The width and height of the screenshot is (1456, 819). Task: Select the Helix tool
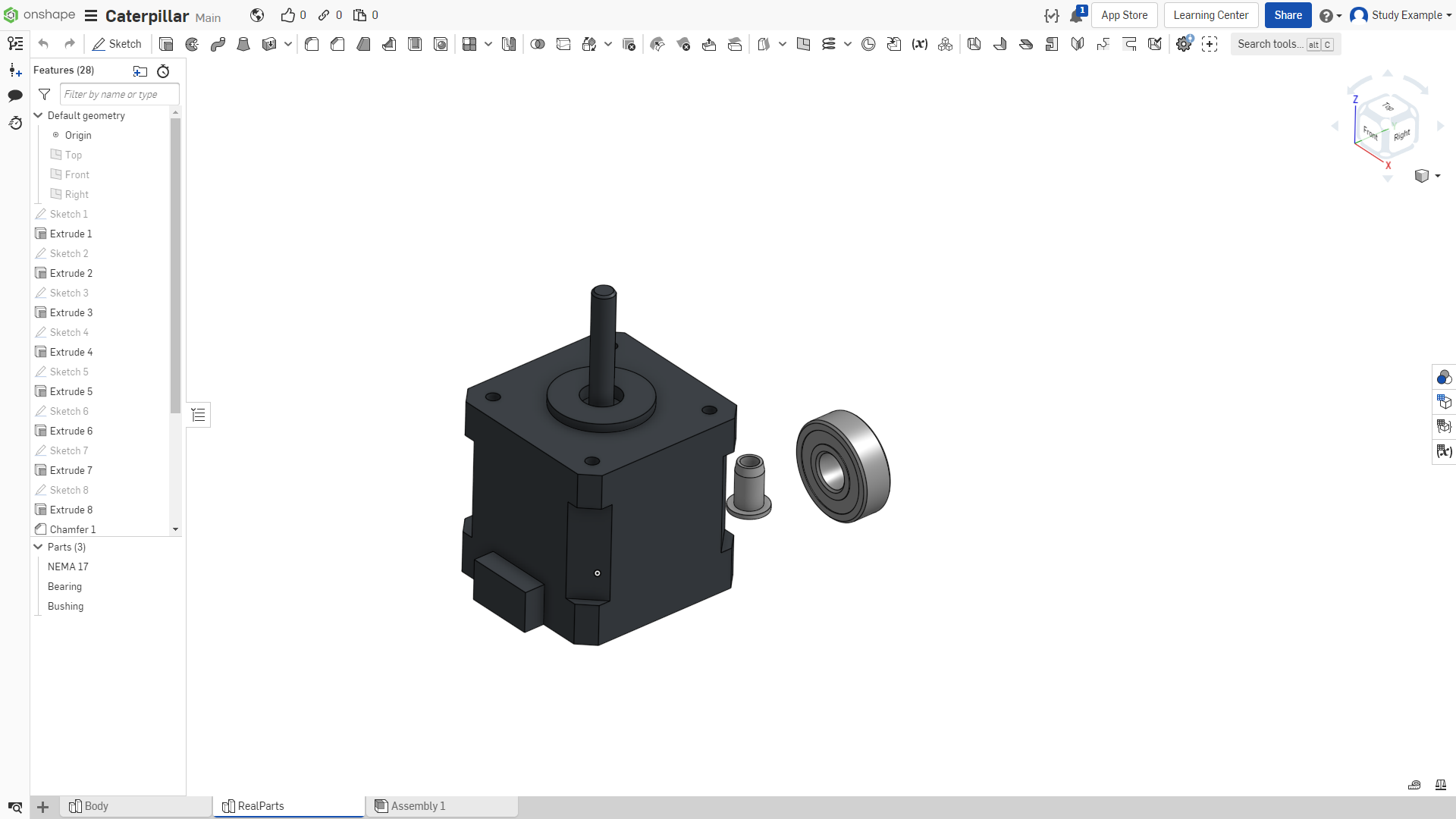click(829, 44)
